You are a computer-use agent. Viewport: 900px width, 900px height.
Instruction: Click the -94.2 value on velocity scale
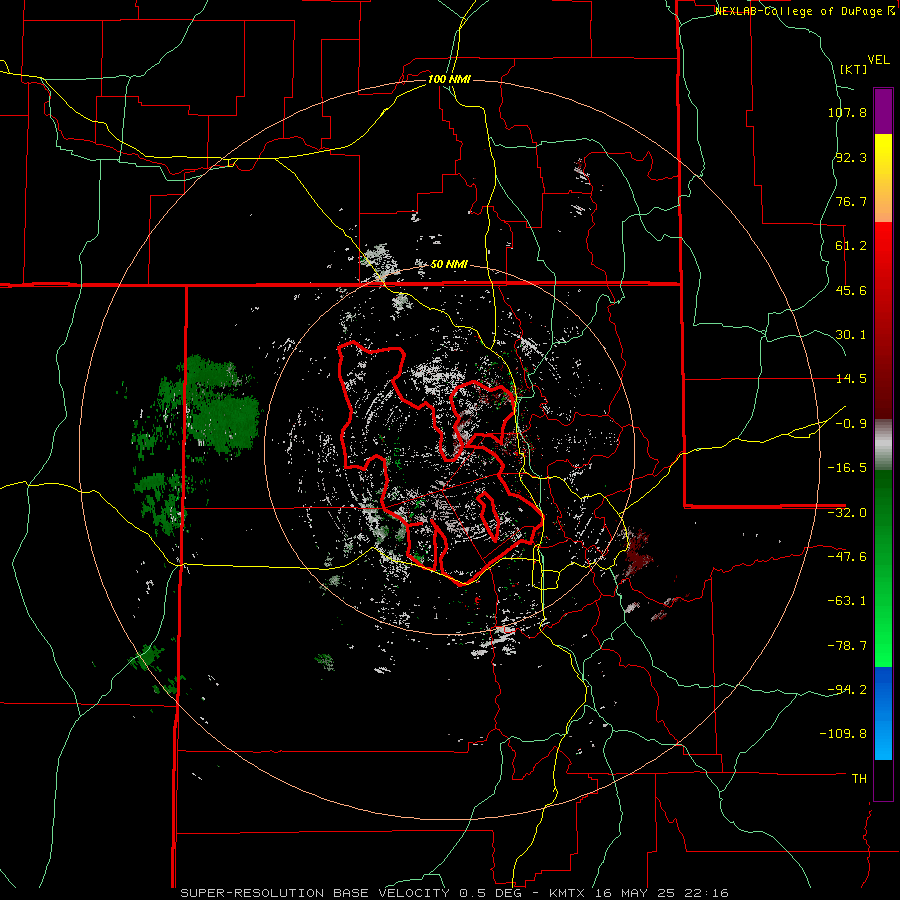(x=847, y=690)
